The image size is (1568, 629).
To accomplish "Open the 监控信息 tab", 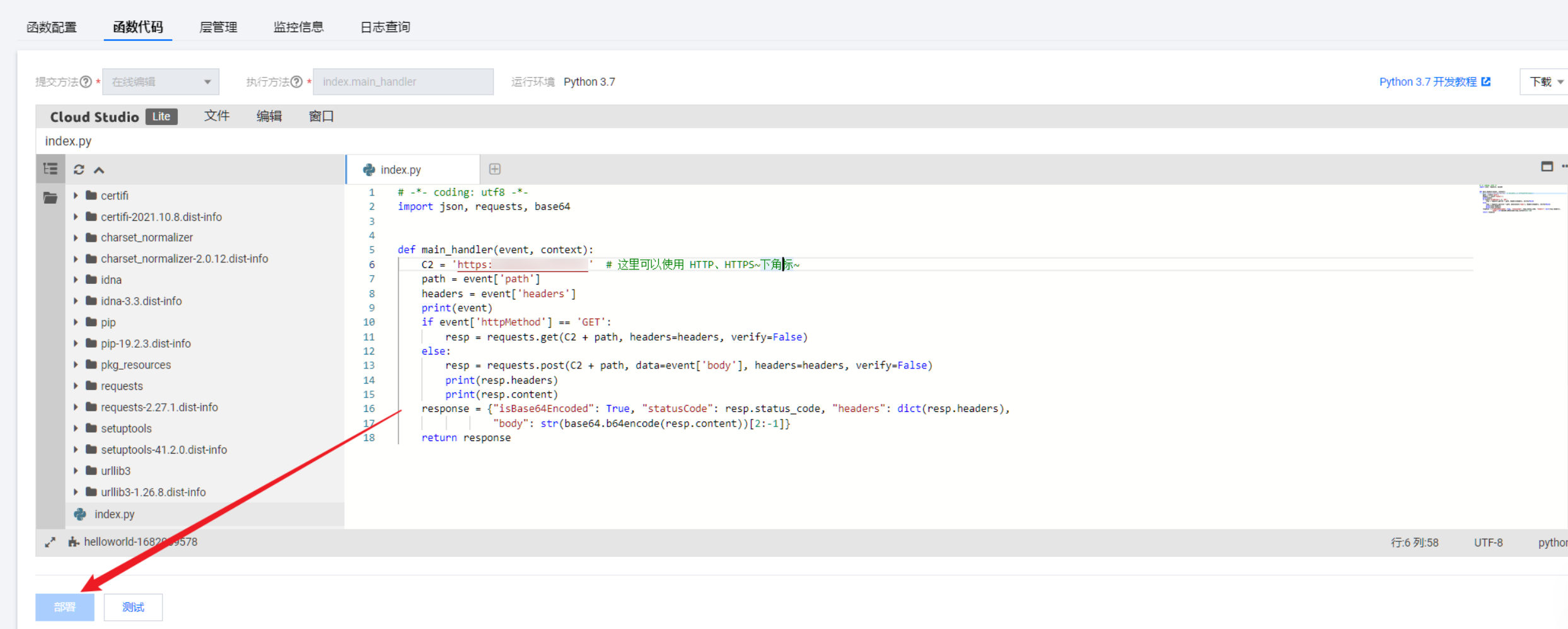I will pyautogui.click(x=298, y=27).
